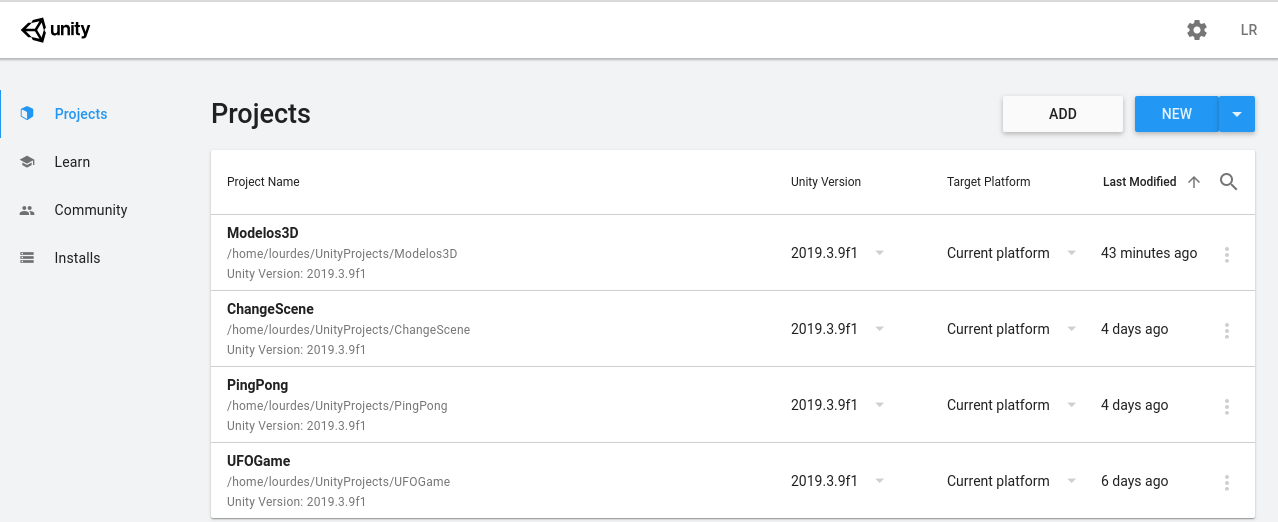This screenshot has width=1278, height=522.
Task: Click the path /home/lourdes/UnityProjects/ChangeScene
Action: click(348, 330)
